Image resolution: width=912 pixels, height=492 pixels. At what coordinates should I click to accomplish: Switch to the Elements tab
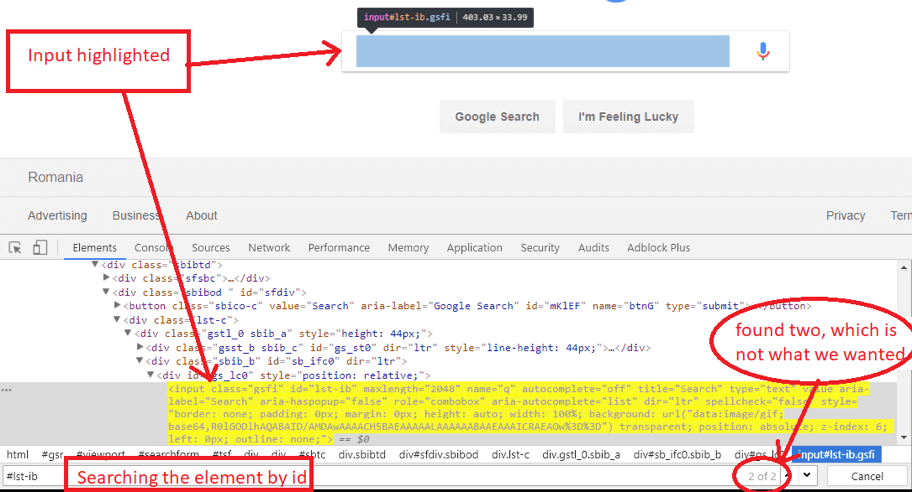(x=94, y=248)
